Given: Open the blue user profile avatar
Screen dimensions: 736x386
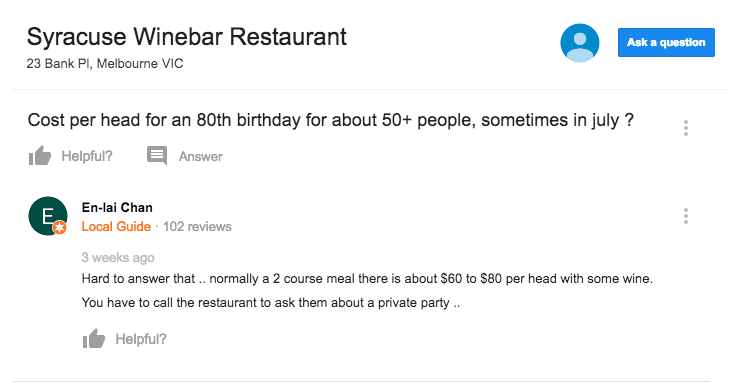Looking at the screenshot, I should point(580,43).
